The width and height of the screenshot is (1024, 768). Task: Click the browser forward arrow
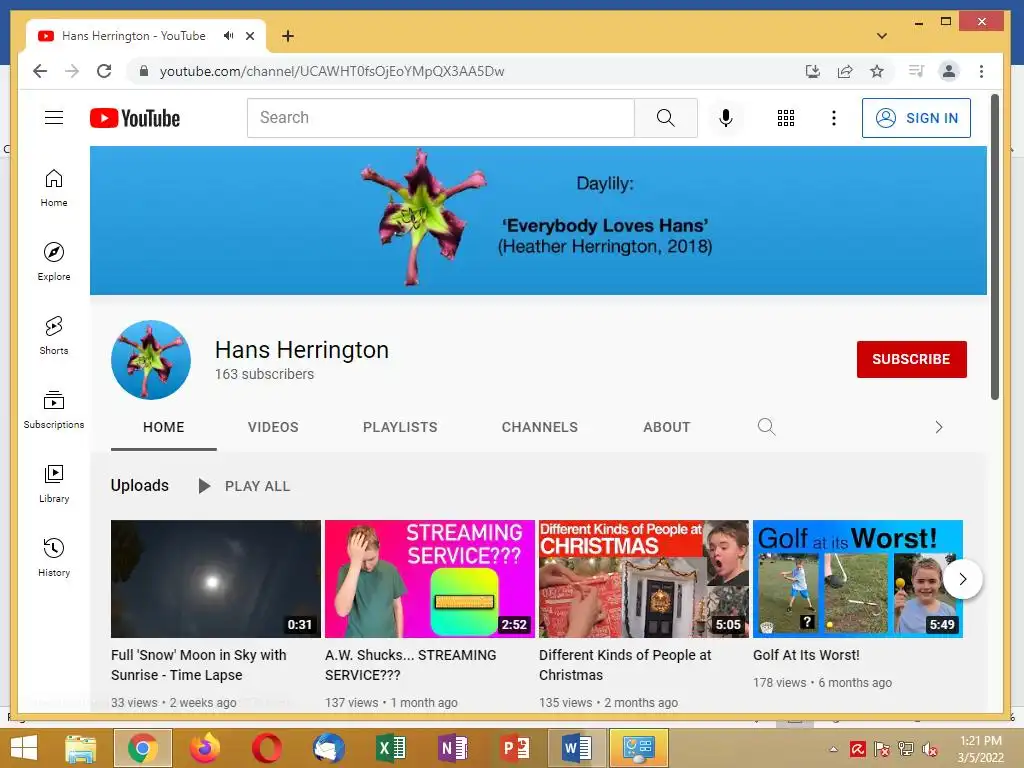click(72, 71)
